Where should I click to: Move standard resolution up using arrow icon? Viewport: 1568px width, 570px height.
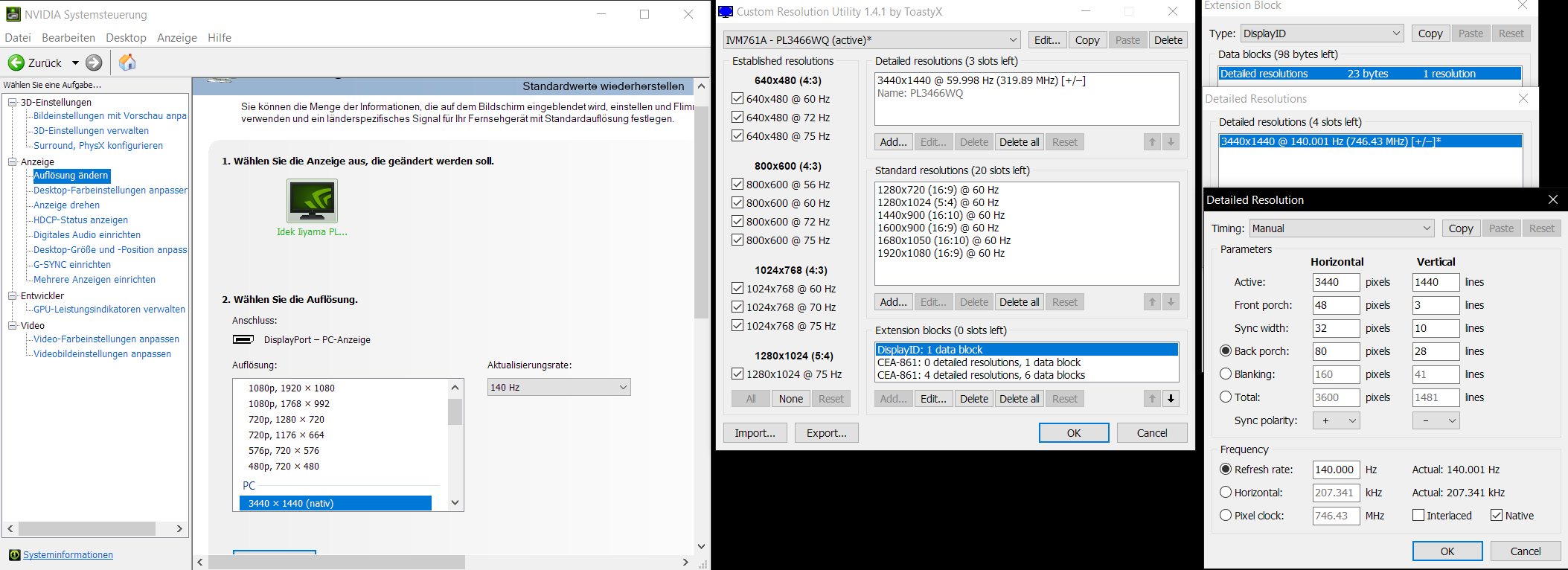tap(1152, 302)
